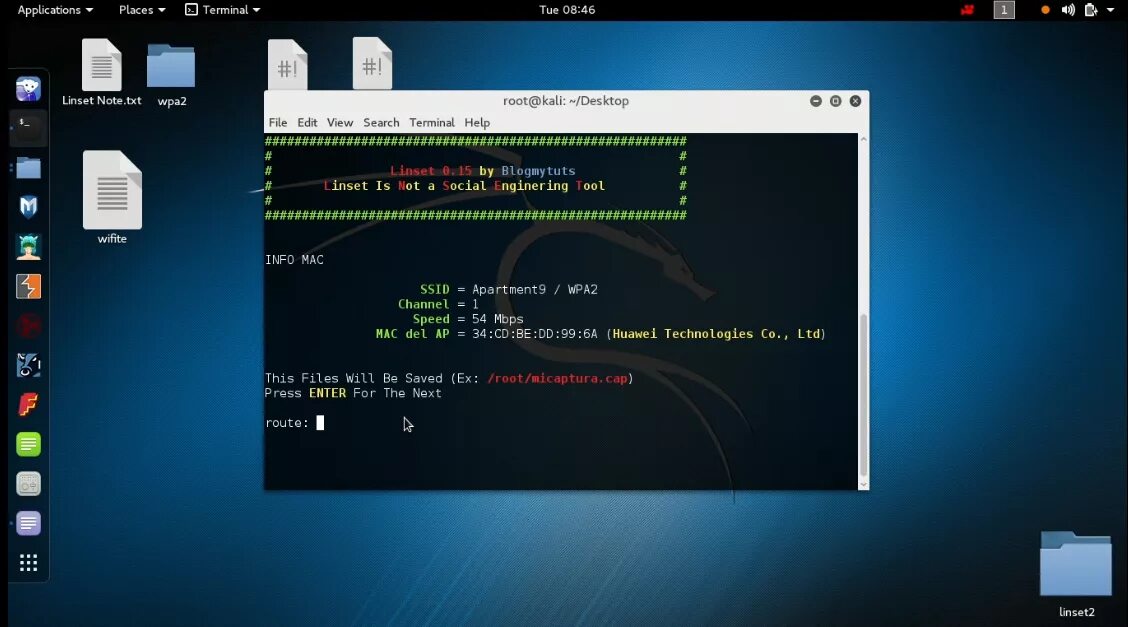
Task: Select the first script file behind terminal
Action: [288, 65]
